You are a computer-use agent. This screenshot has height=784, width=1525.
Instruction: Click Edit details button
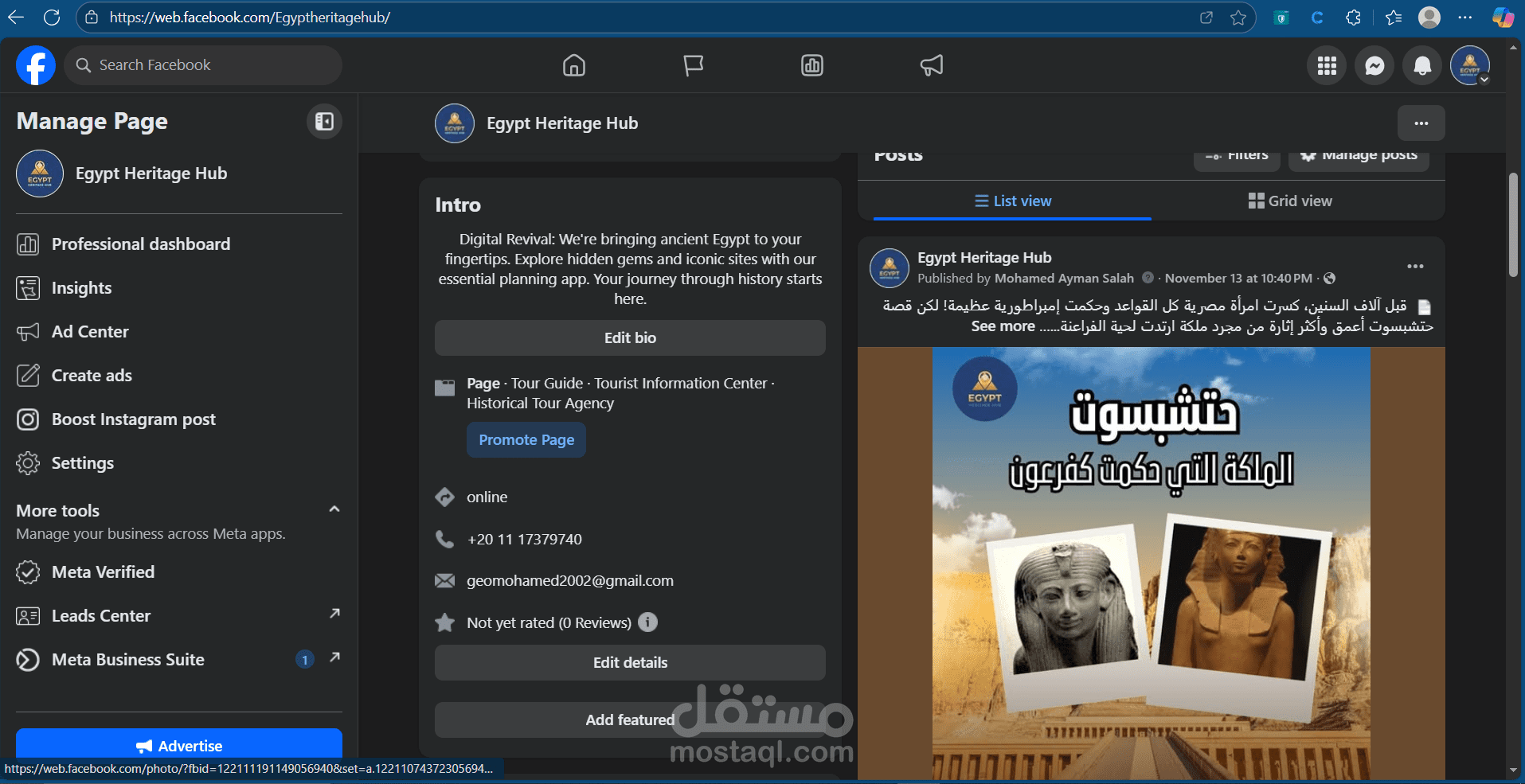630,662
